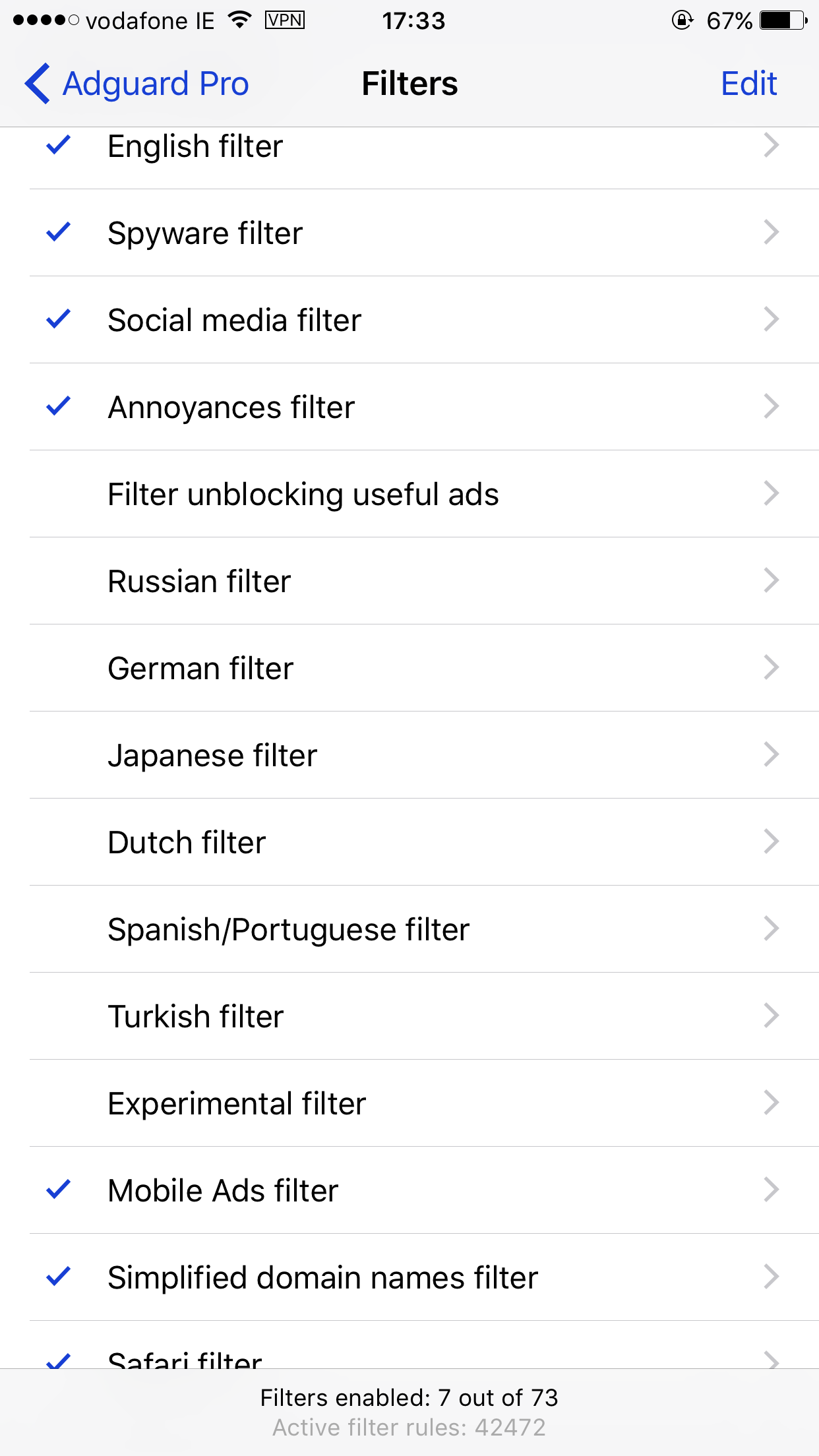Tap the VPN status icon in status bar

click(285, 20)
